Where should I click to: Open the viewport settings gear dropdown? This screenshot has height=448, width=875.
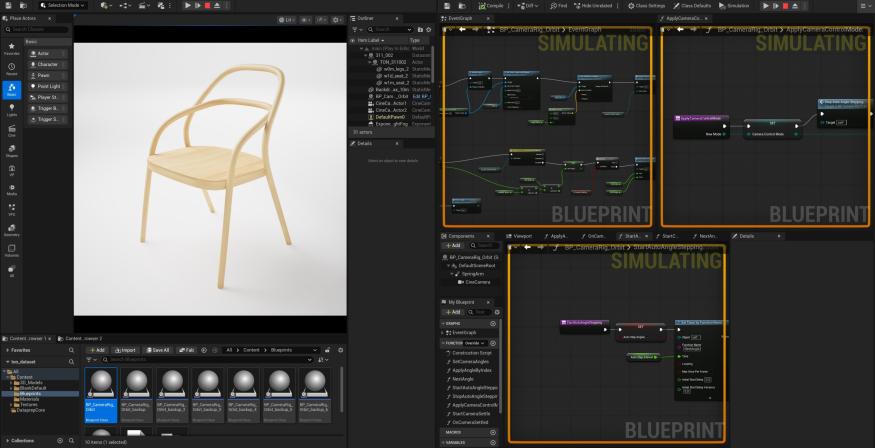pos(338,20)
